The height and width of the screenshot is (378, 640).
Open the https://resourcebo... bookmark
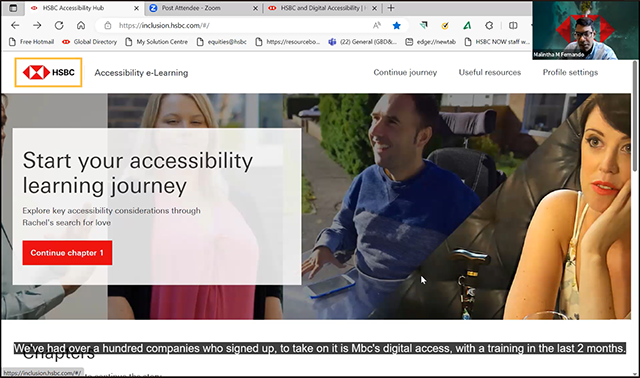coord(288,42)
